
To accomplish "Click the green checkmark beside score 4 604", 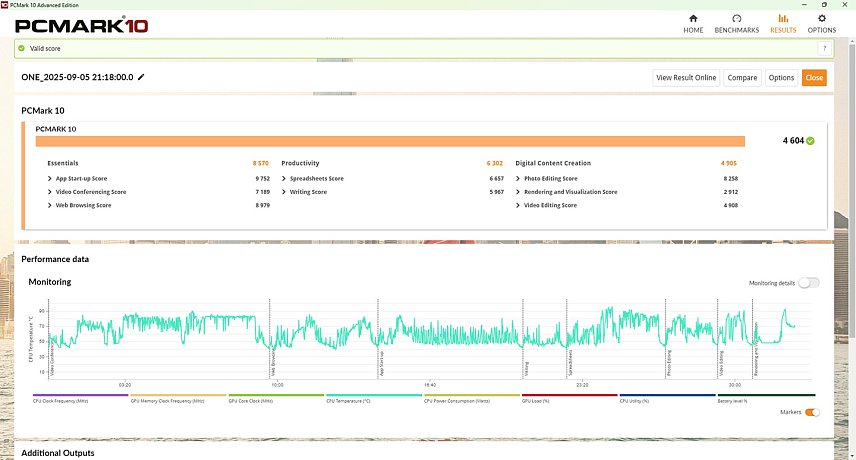I will click(810, 141).
